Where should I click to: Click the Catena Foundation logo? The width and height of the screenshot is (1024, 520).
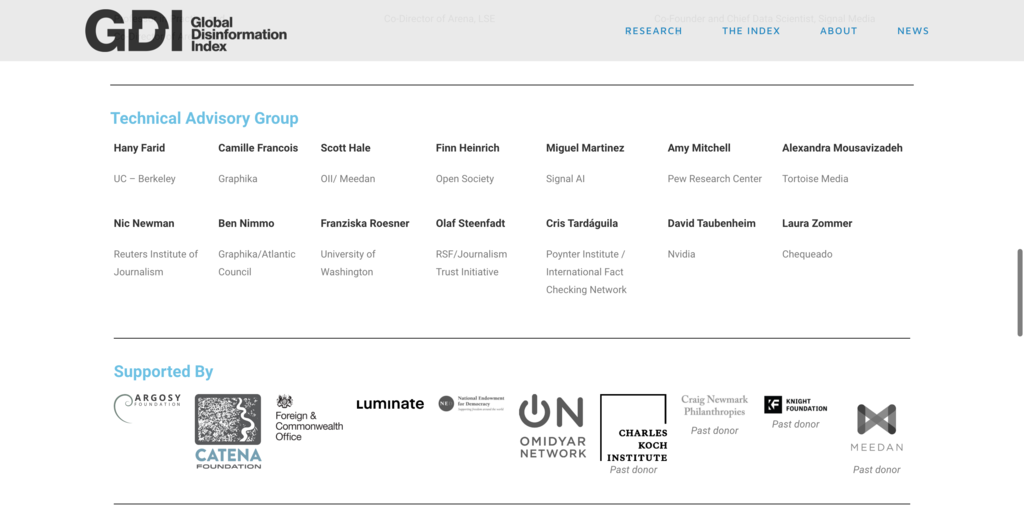tap(228, 431)
